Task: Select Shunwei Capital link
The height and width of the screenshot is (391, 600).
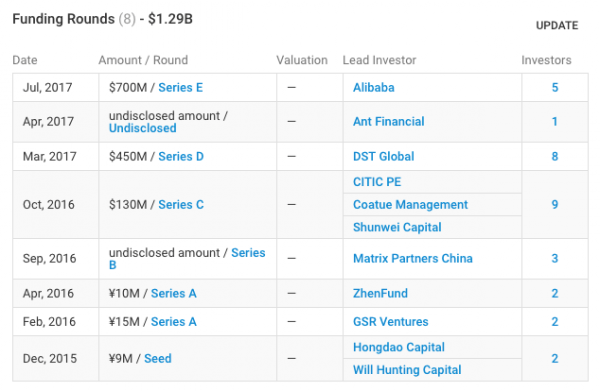Action: [397, 227]
